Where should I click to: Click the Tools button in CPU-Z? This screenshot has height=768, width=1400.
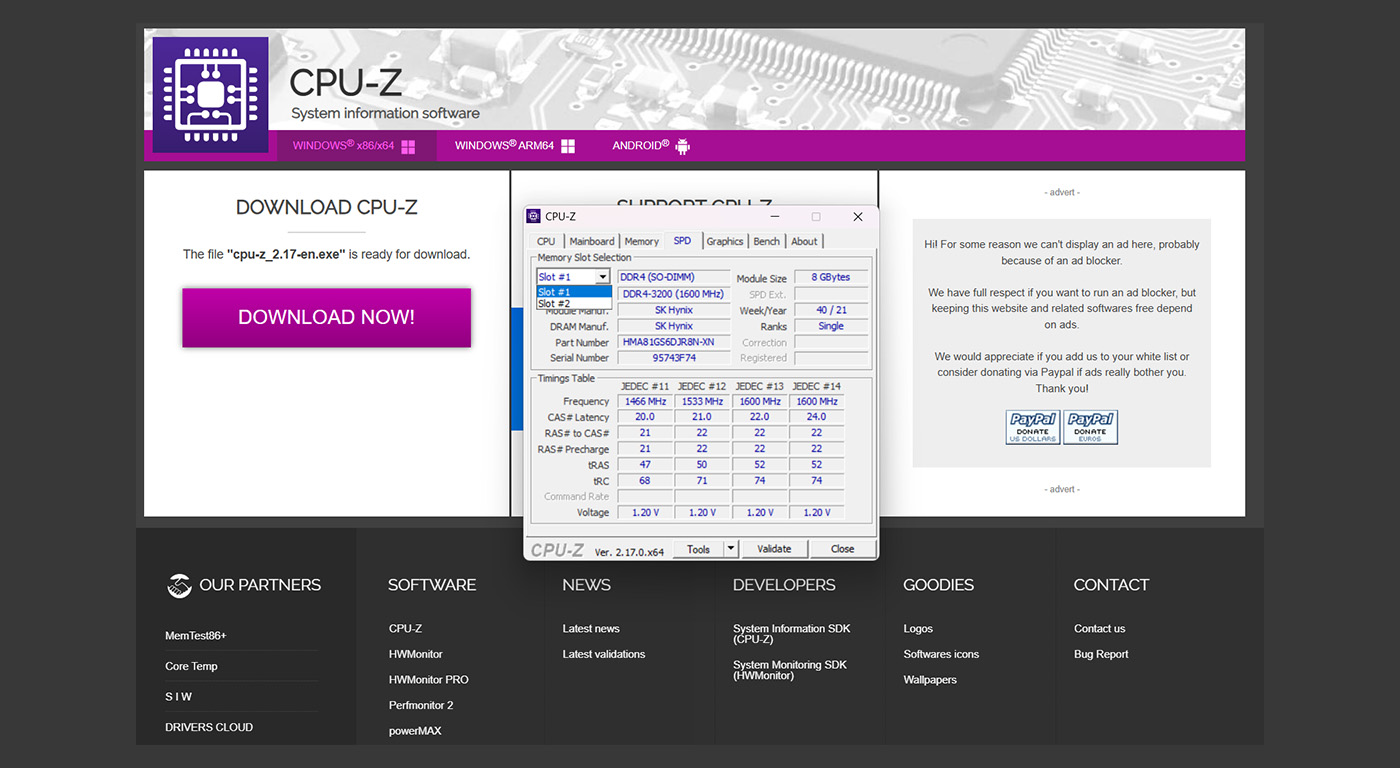tap(698, 549)
